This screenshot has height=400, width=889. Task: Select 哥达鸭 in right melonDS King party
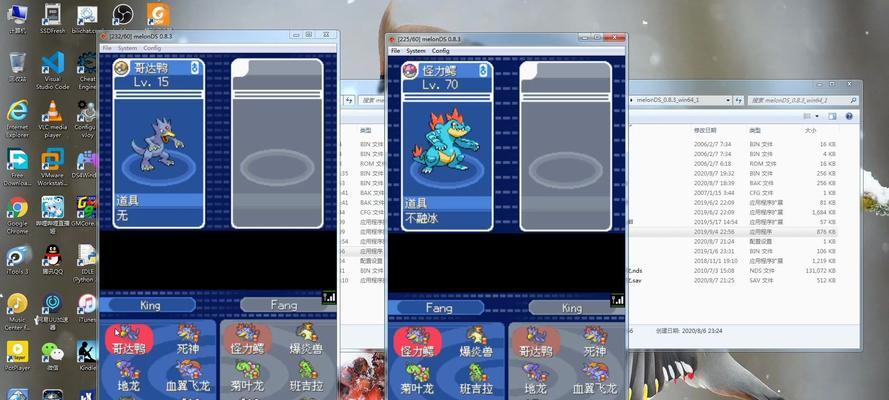pyautogui.click(x=536, y=343)
